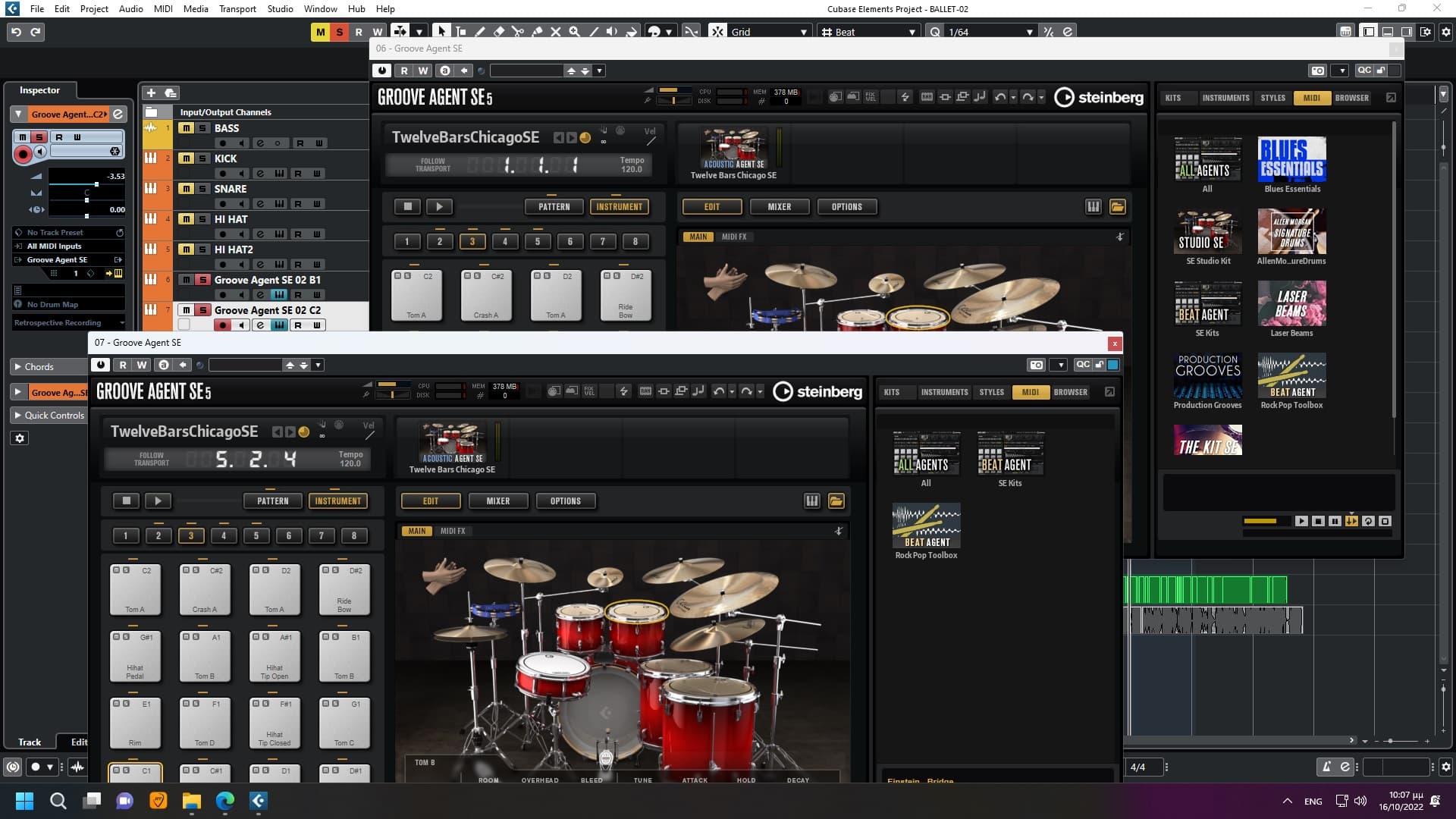
Task: Mute the BASS track
Action: 186,128
